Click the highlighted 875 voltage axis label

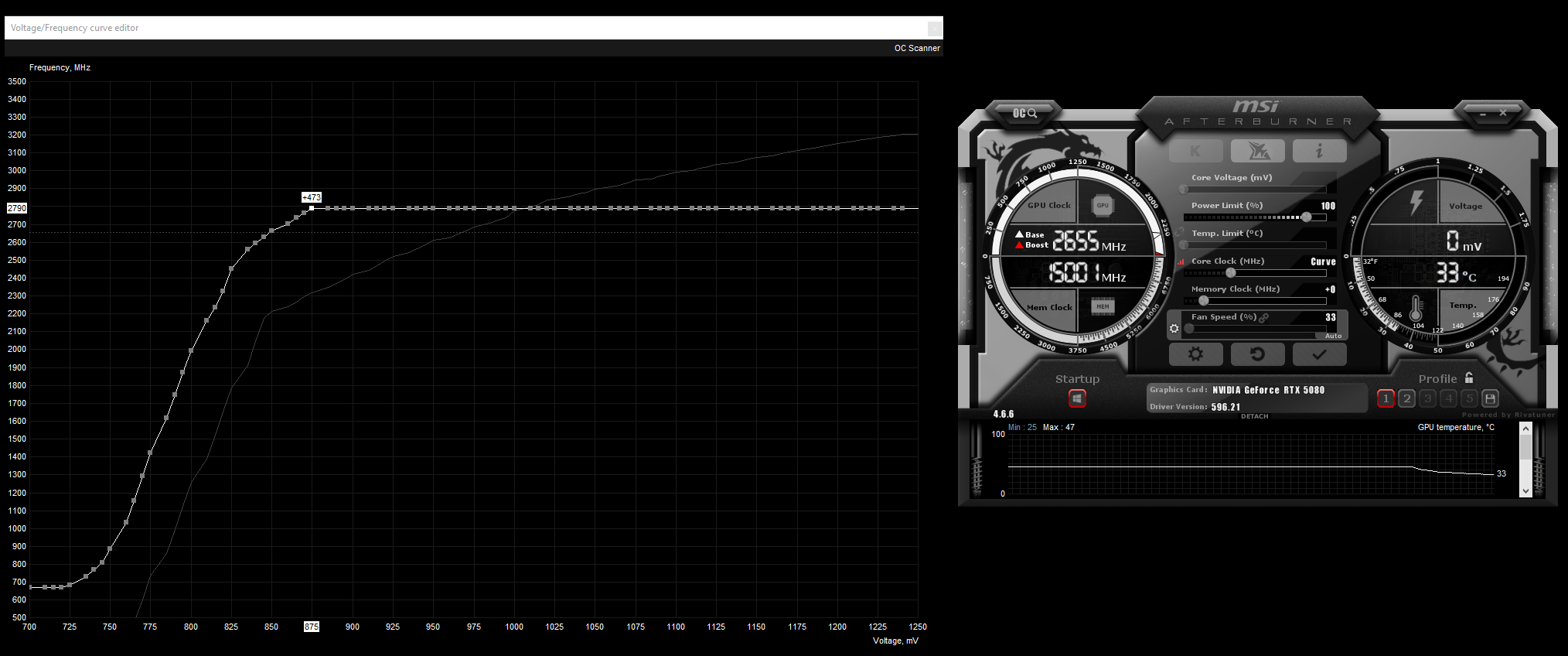[x=312, y=627]
